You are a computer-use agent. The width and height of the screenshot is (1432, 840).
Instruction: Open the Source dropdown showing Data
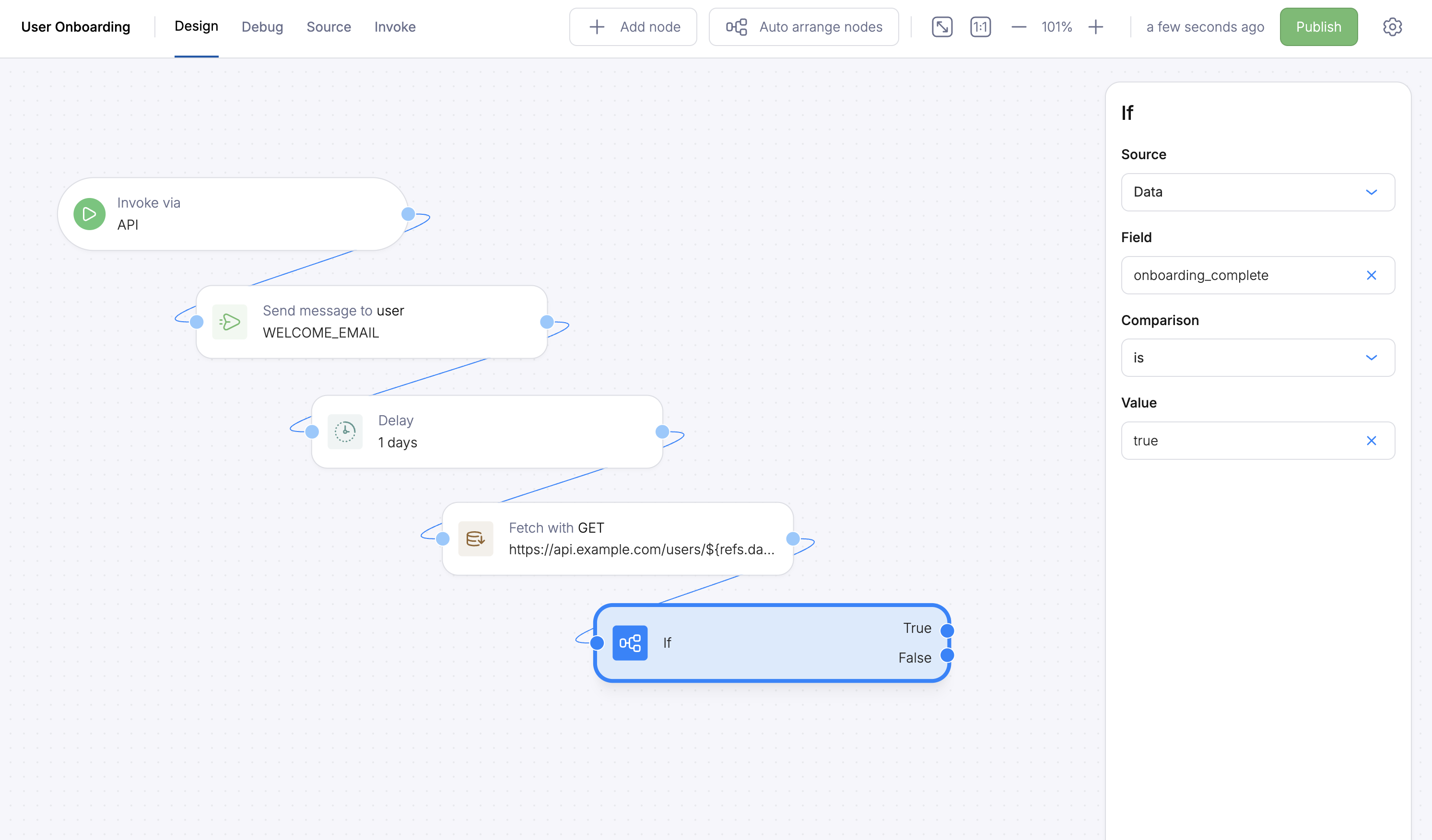[x=1257, y=192]
